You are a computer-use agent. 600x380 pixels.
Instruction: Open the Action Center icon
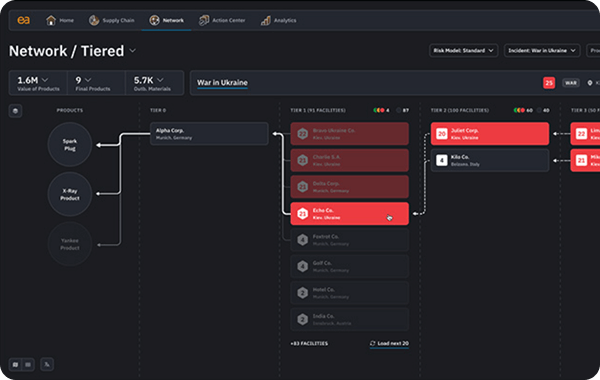tap(204, 20)
